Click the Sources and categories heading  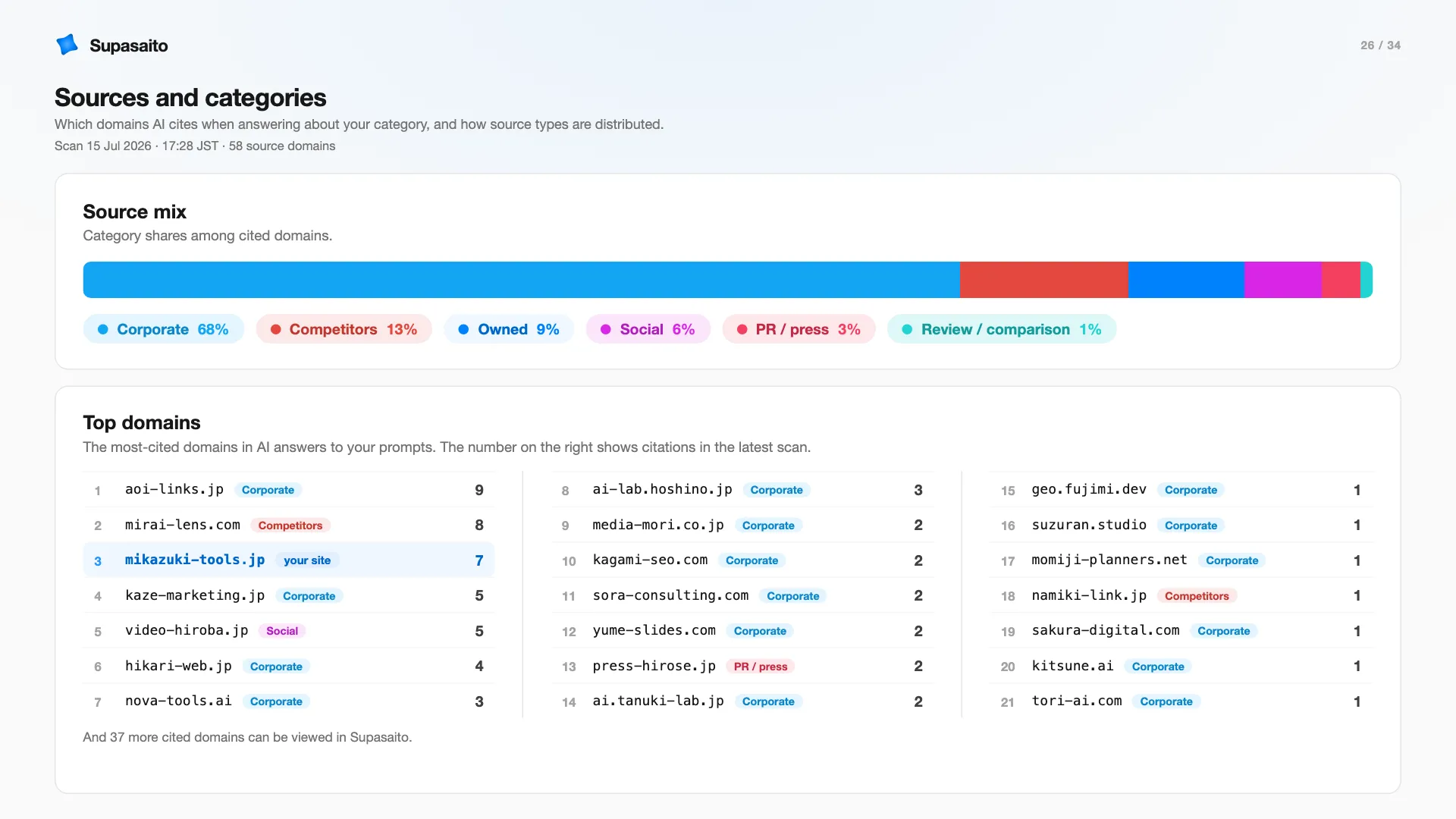(x=190, y=98)
